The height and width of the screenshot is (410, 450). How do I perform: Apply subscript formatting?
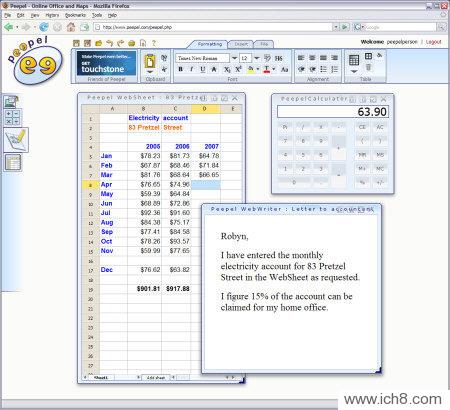click(x=227, y=69)
